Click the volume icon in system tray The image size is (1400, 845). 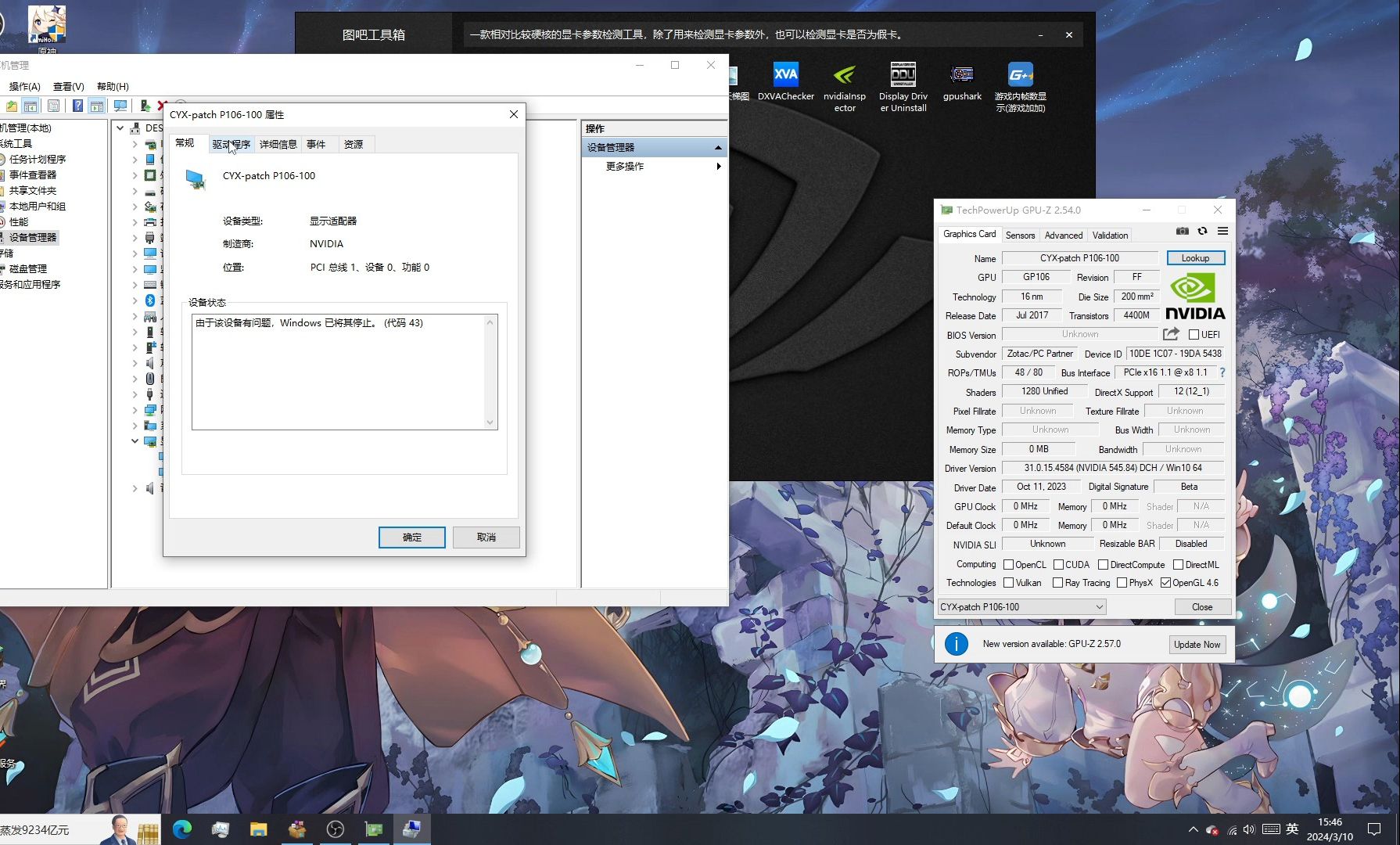(1249, 829)
